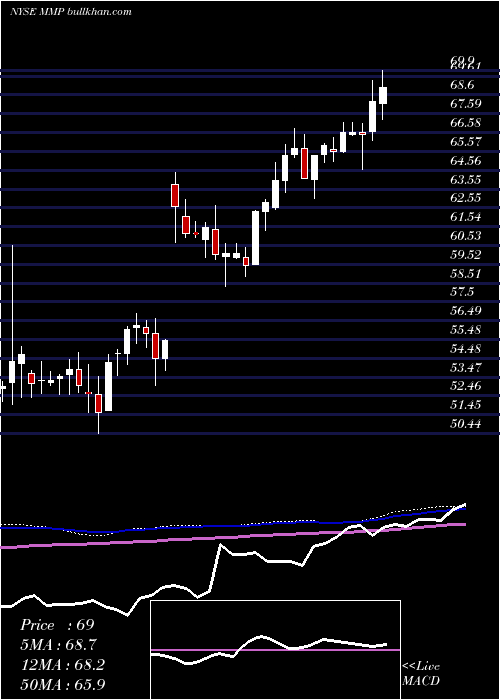Click the MACD inset chart panel
The width and height of the screenshot is (500, 700).
click(275, 650)
